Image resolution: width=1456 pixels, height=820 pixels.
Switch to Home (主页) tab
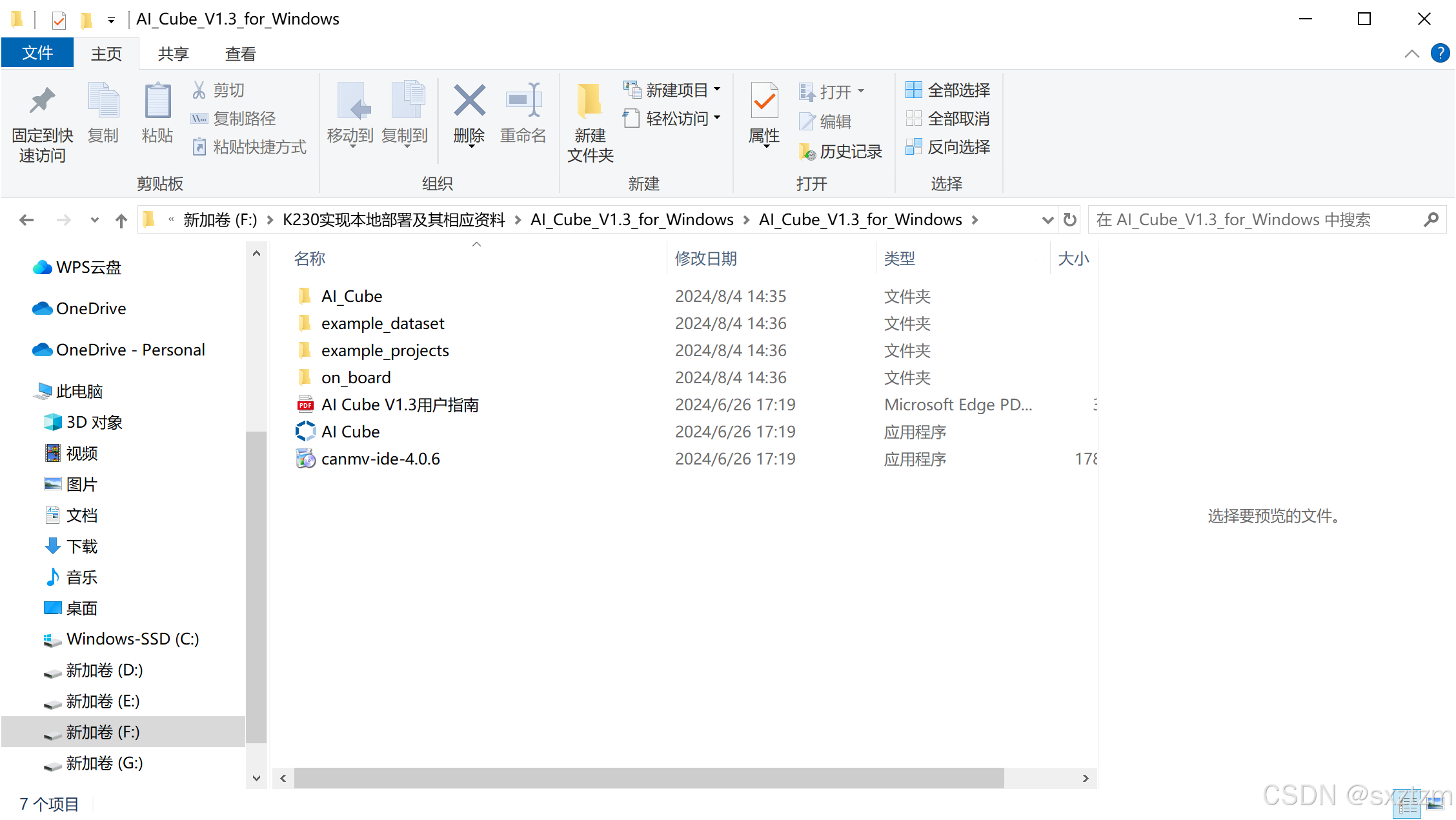click(106, 54)
